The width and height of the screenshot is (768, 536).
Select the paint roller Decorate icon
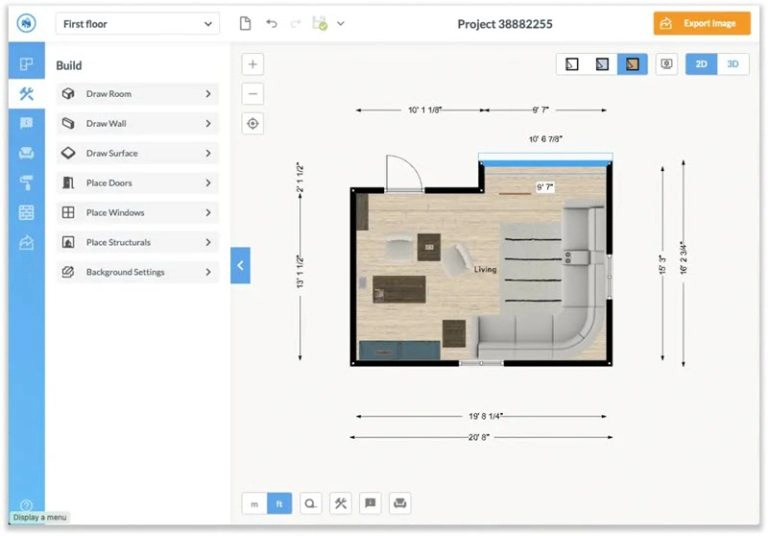[x=26, y=183]
